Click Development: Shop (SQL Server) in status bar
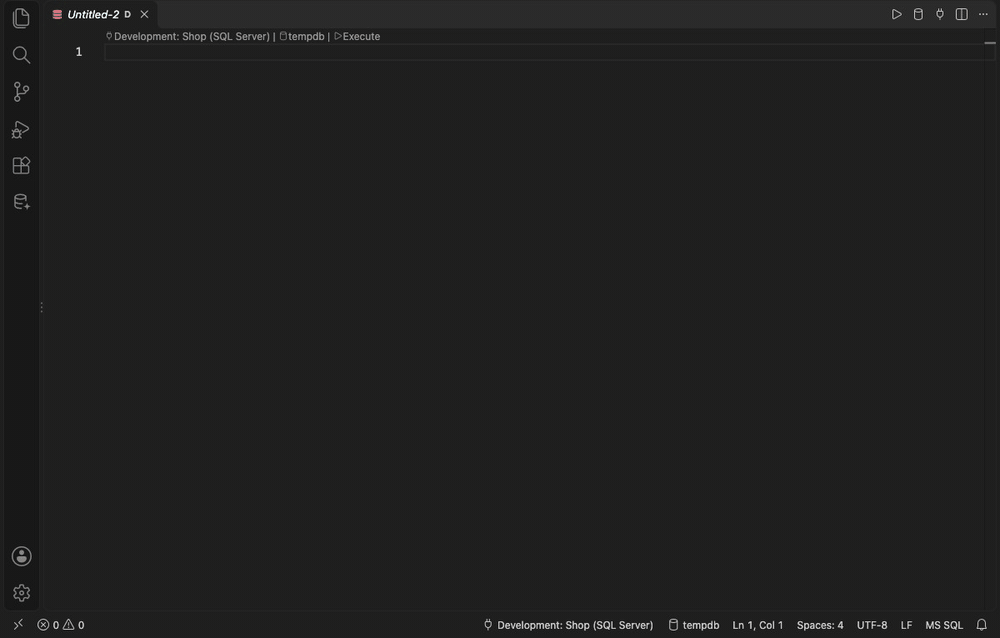The image size is (1000, 638). (x=568, y=625)
